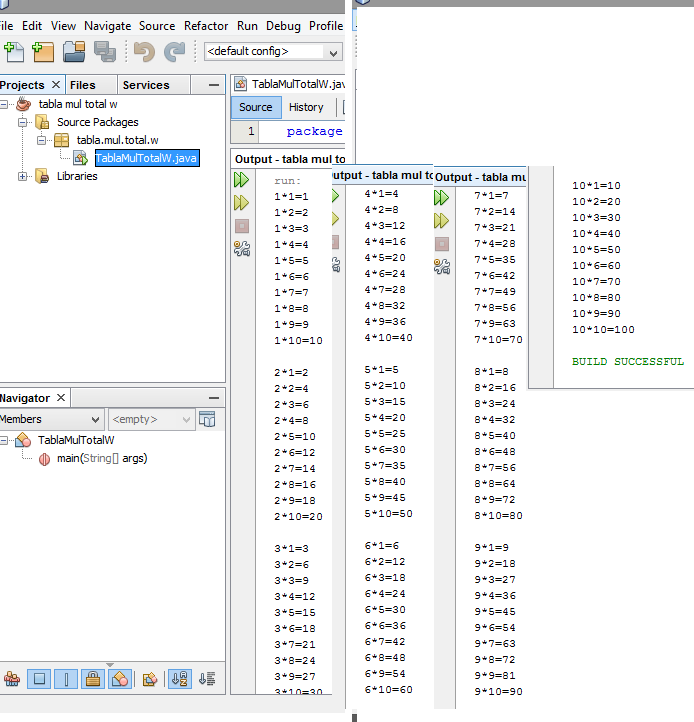Click the Stop icon in first Output panel
This screenshot has height=722, width=694.
pos(242,226)
